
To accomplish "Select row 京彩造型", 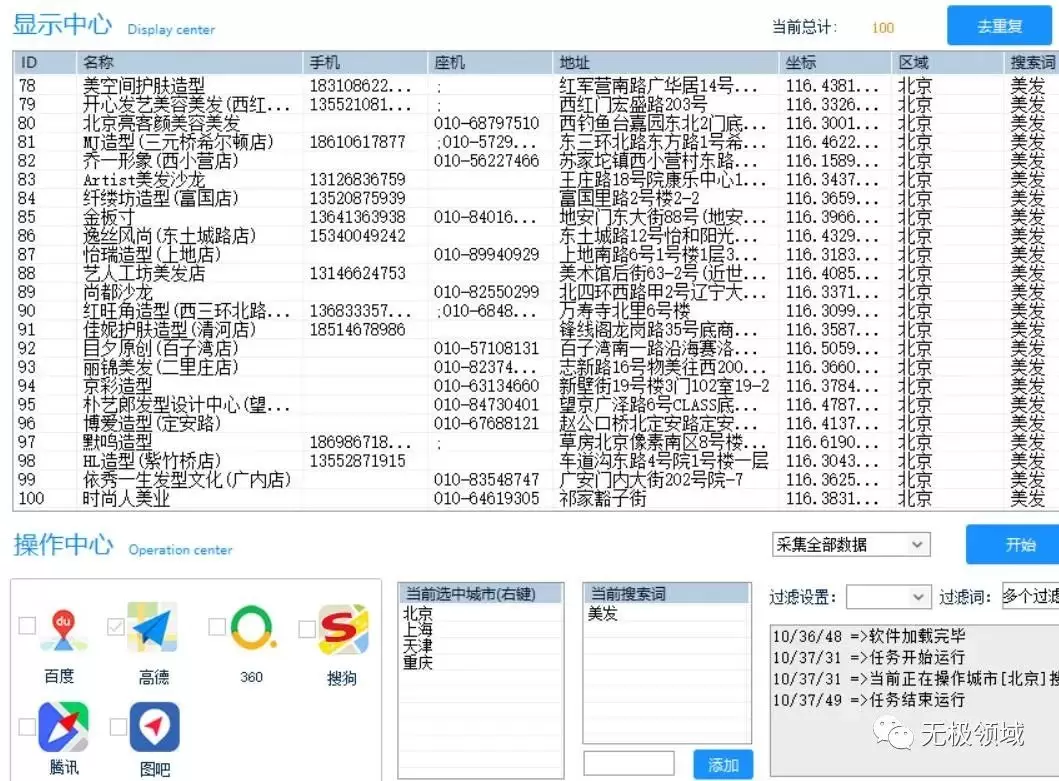I will [x=536, y=386].
